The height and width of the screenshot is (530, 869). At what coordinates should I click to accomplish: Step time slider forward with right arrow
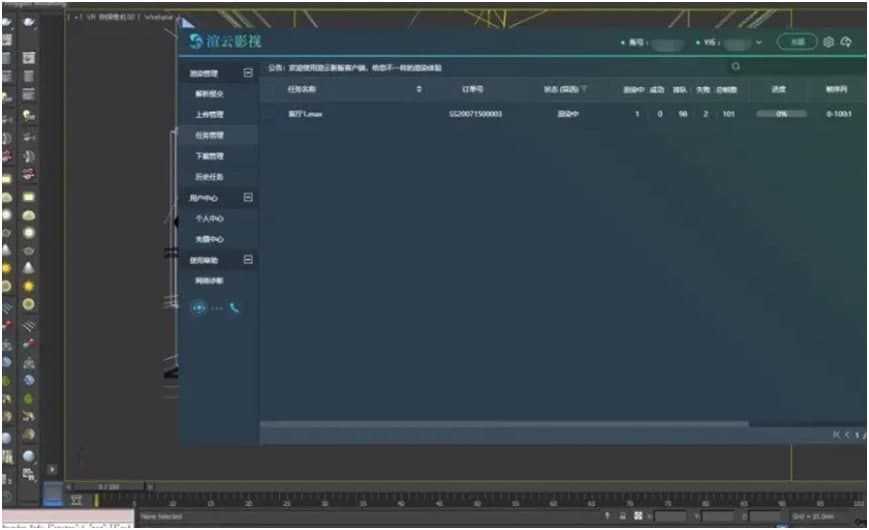149,487
